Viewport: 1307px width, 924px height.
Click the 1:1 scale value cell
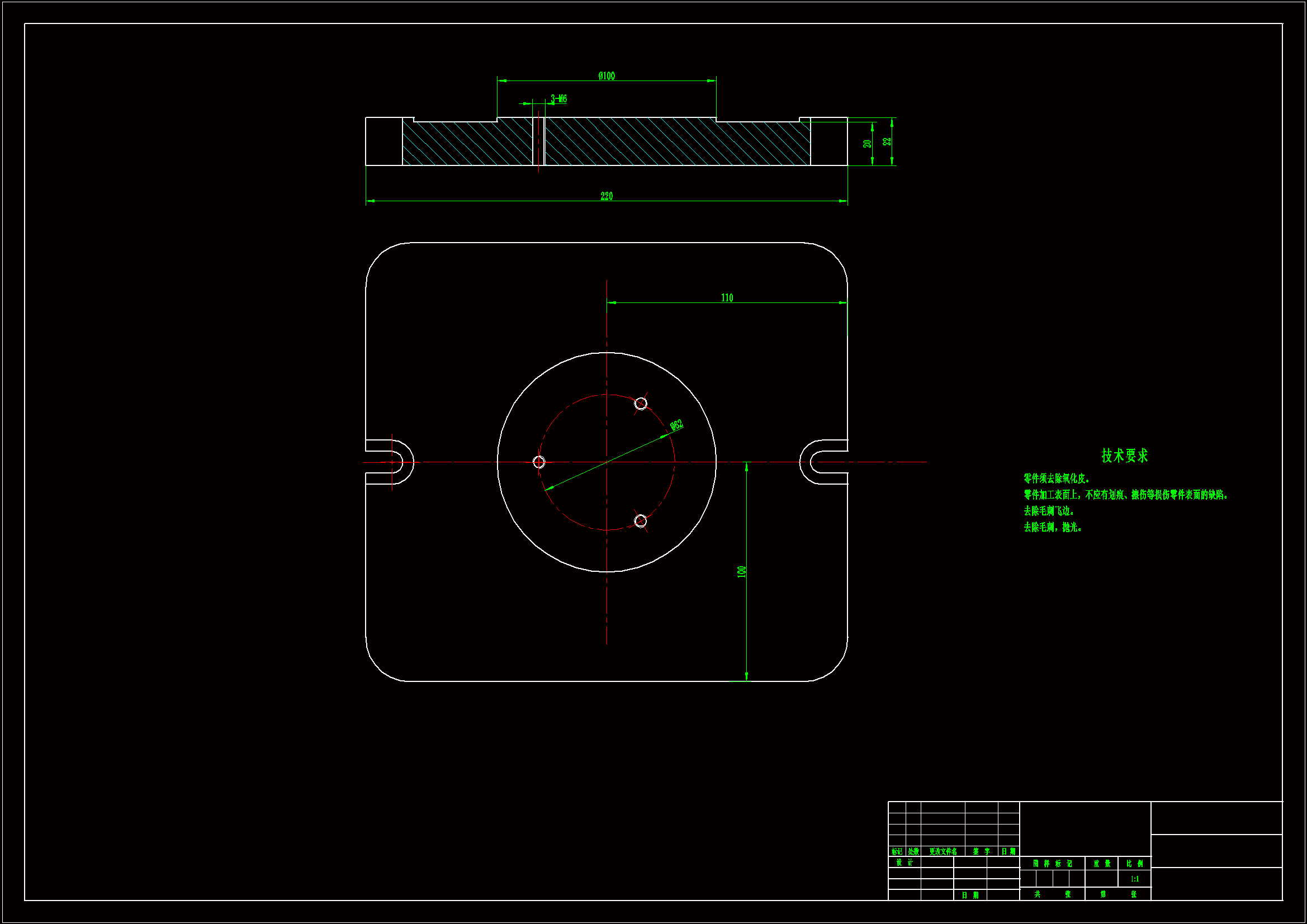coord(1134,879)
